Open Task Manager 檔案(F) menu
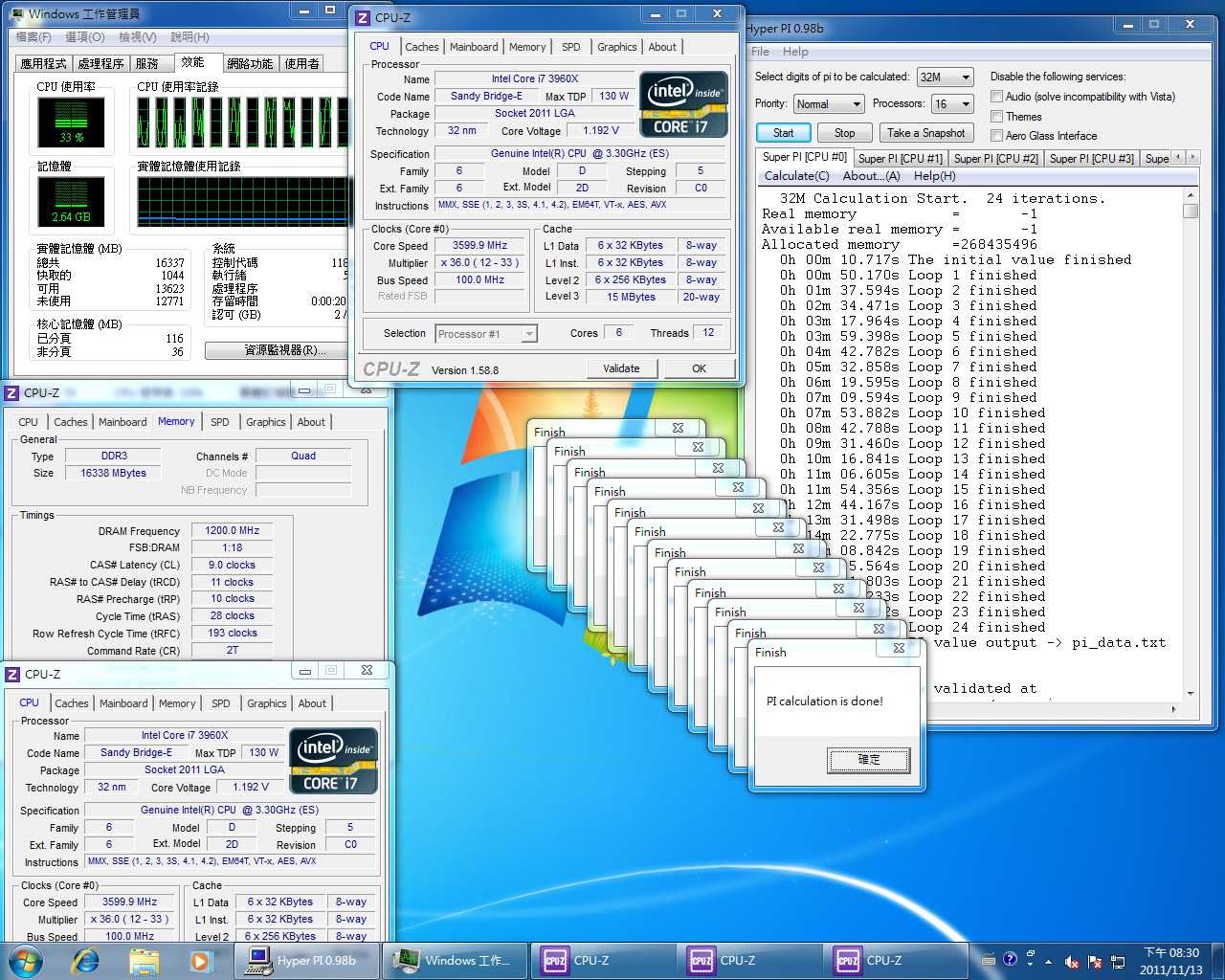This screenshot has width=1225, height=980. tap(34, 37)
